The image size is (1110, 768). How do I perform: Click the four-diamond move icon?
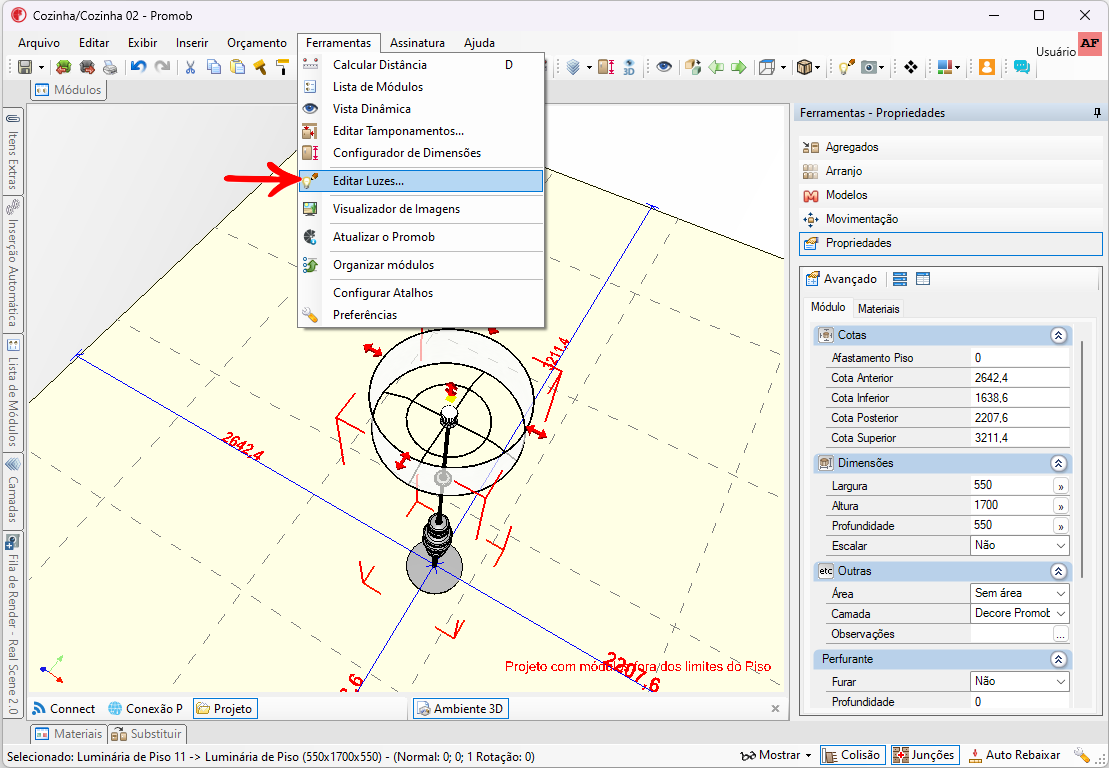click(911, 67)
